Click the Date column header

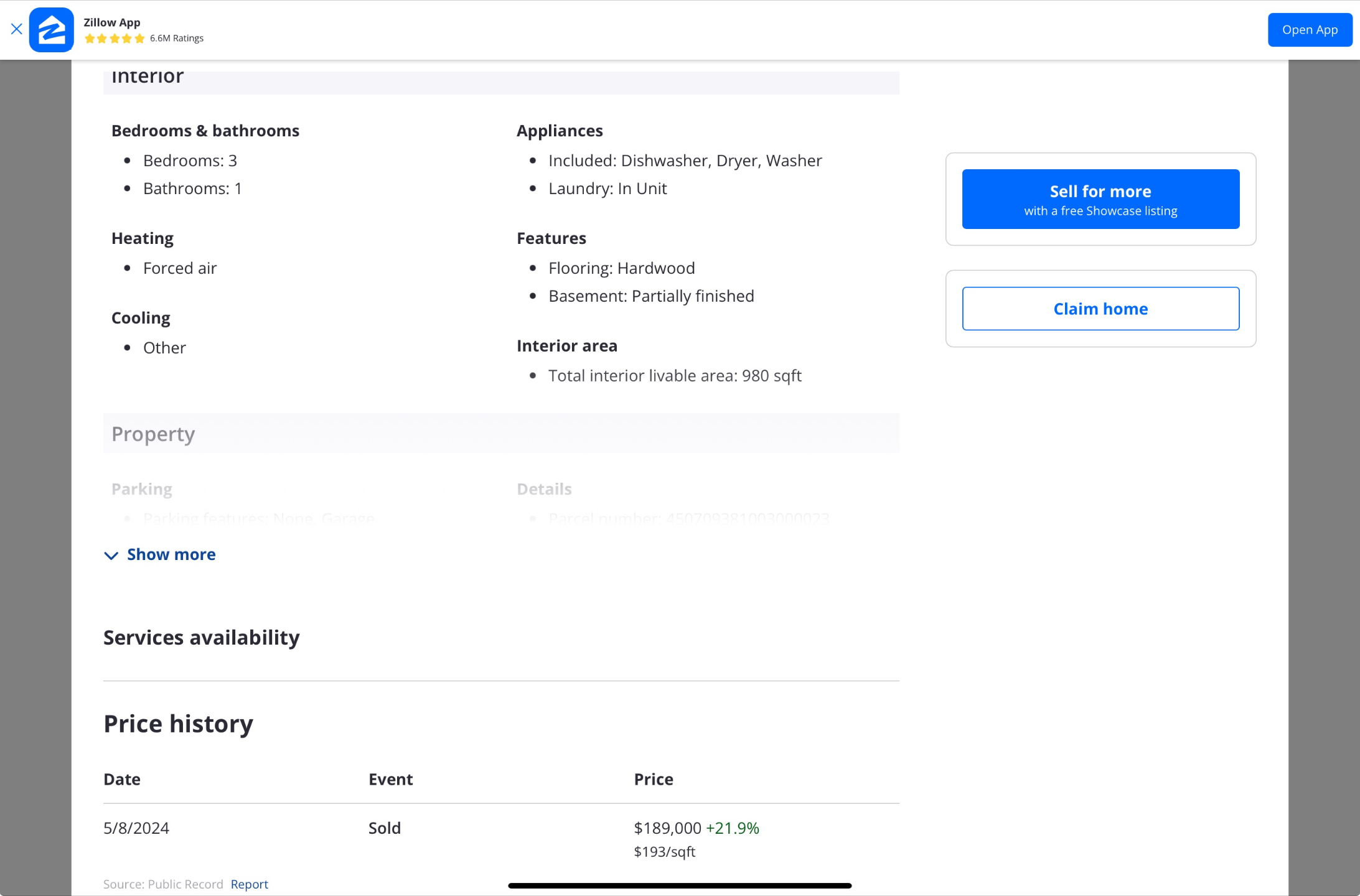[x=122, y=780]
